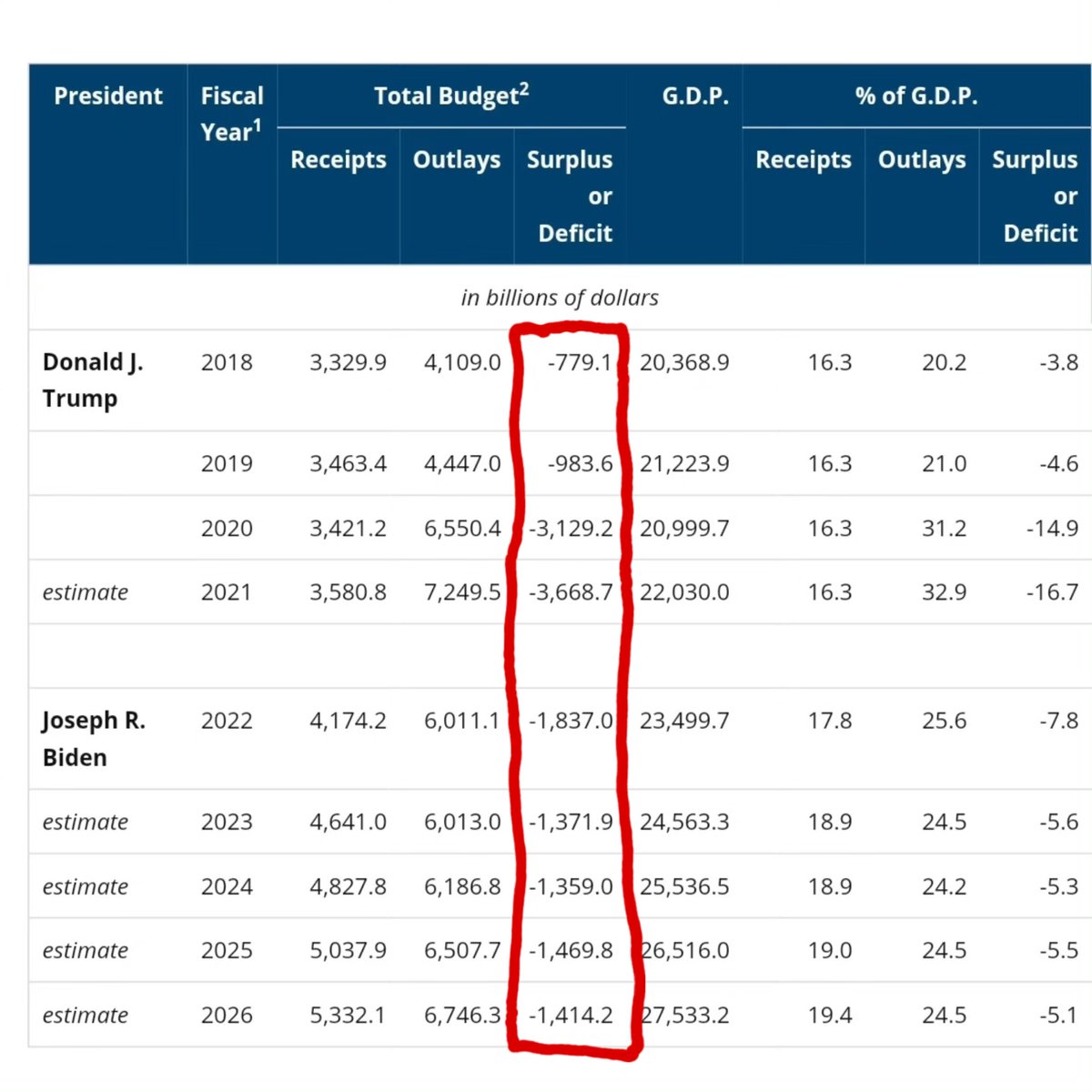Click the deficit value -3,129.2
This screenshot has width=1092, height=1092.
point(571,528)
